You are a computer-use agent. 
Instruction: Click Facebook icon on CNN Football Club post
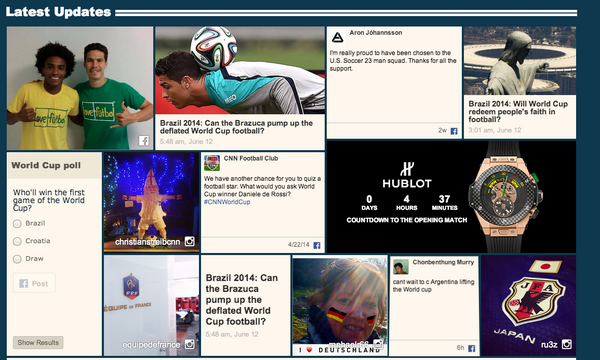(x=317, y=245)
